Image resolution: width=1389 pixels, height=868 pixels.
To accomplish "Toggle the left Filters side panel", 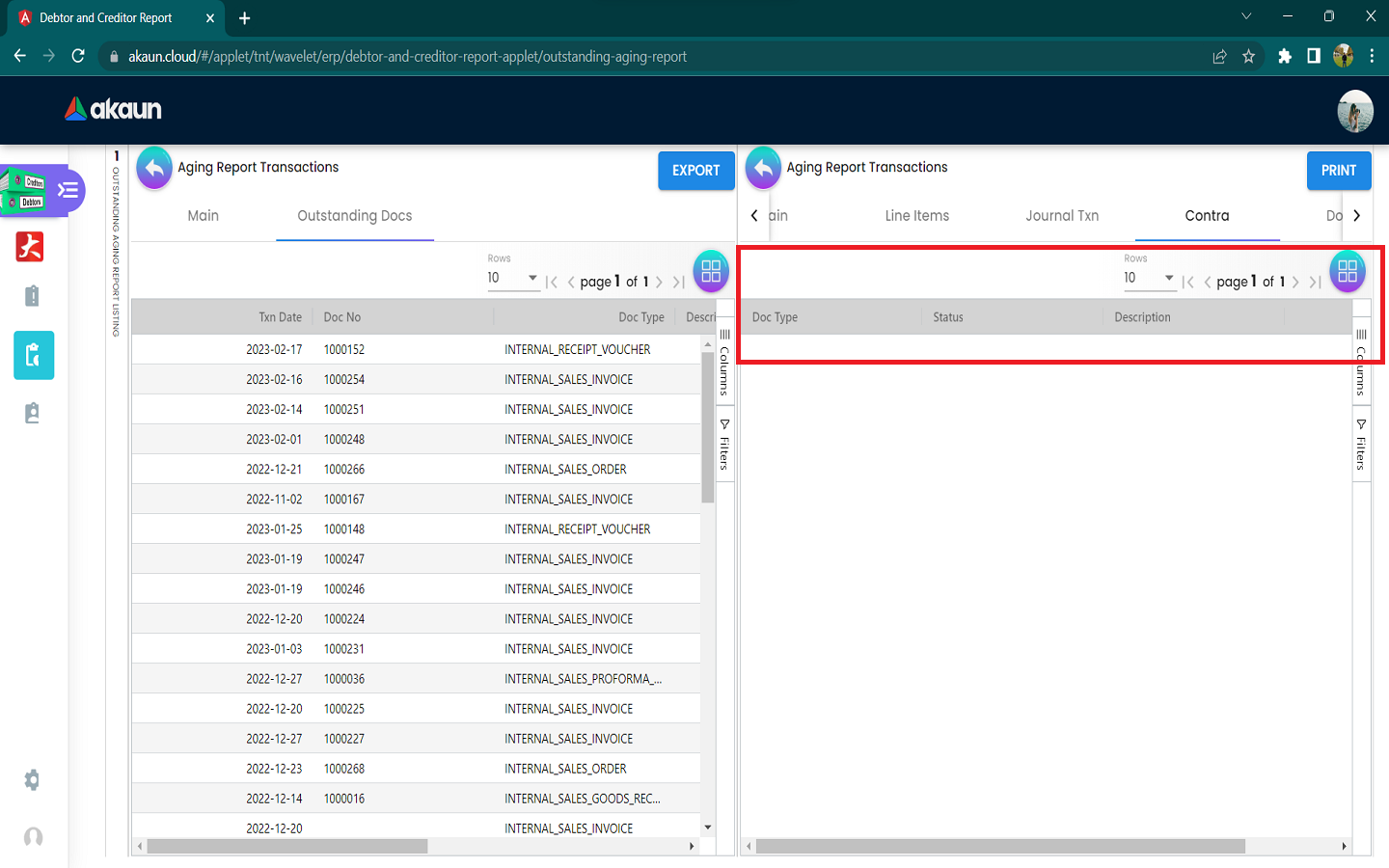I will 724,445.
